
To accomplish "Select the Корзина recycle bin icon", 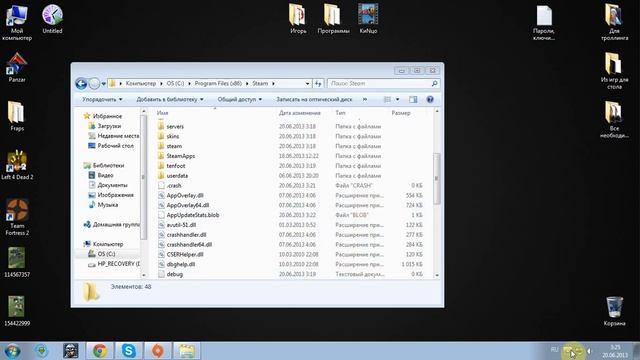I will tap(614, 311).
